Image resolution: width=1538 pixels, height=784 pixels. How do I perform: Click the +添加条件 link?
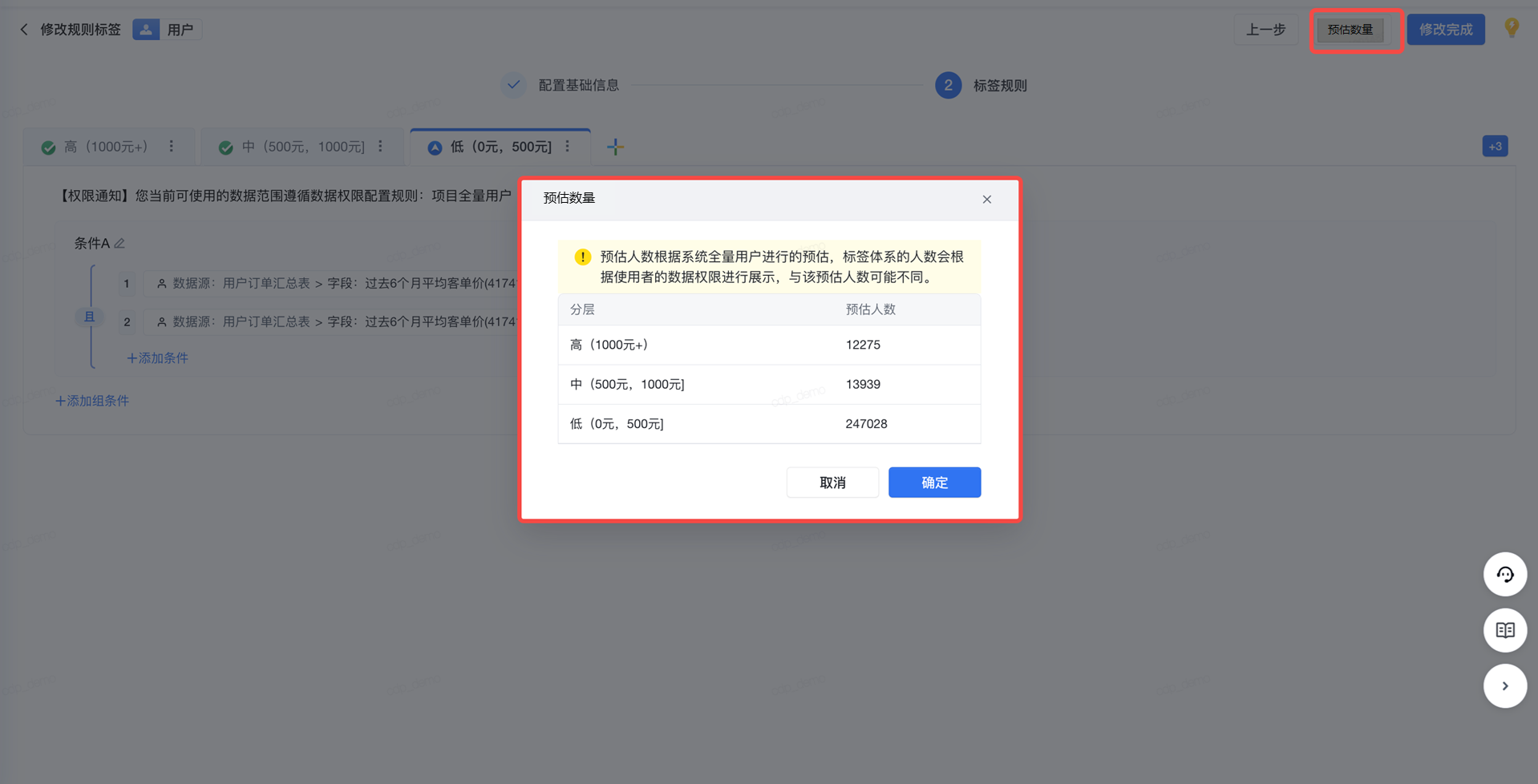[157, 358]
